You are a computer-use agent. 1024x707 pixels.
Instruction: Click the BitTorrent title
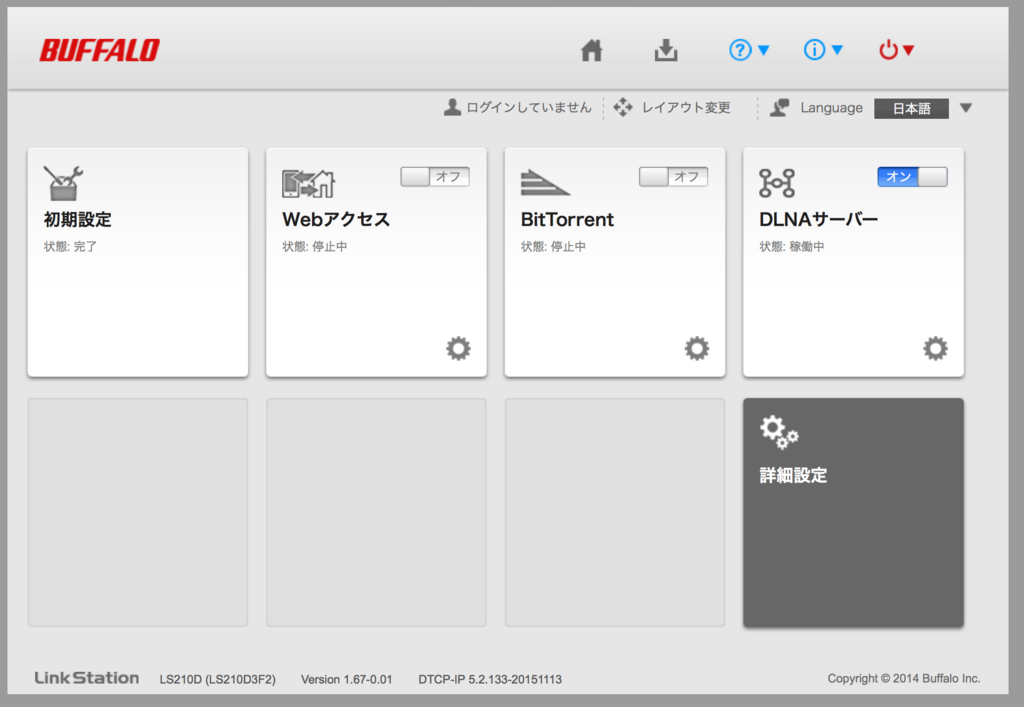(x=567, y=219)
